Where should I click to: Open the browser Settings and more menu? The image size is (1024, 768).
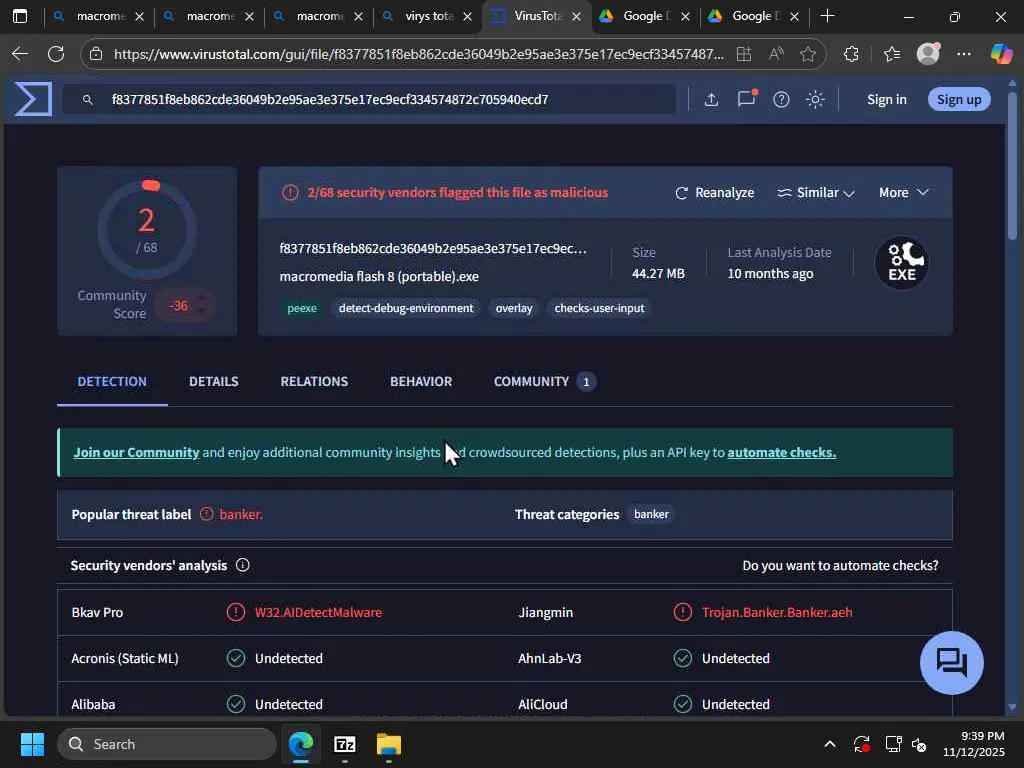(x=963, y=54)
